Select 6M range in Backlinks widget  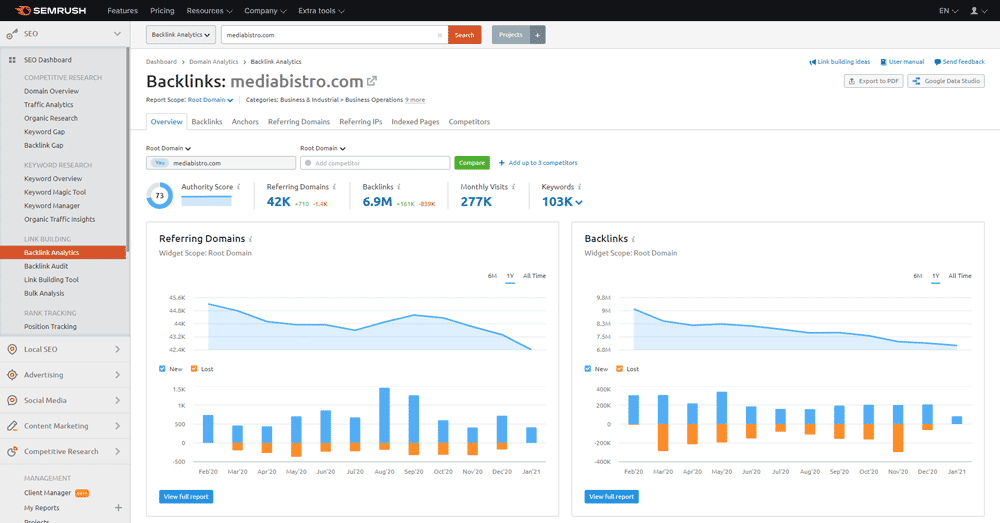point(918,276)
